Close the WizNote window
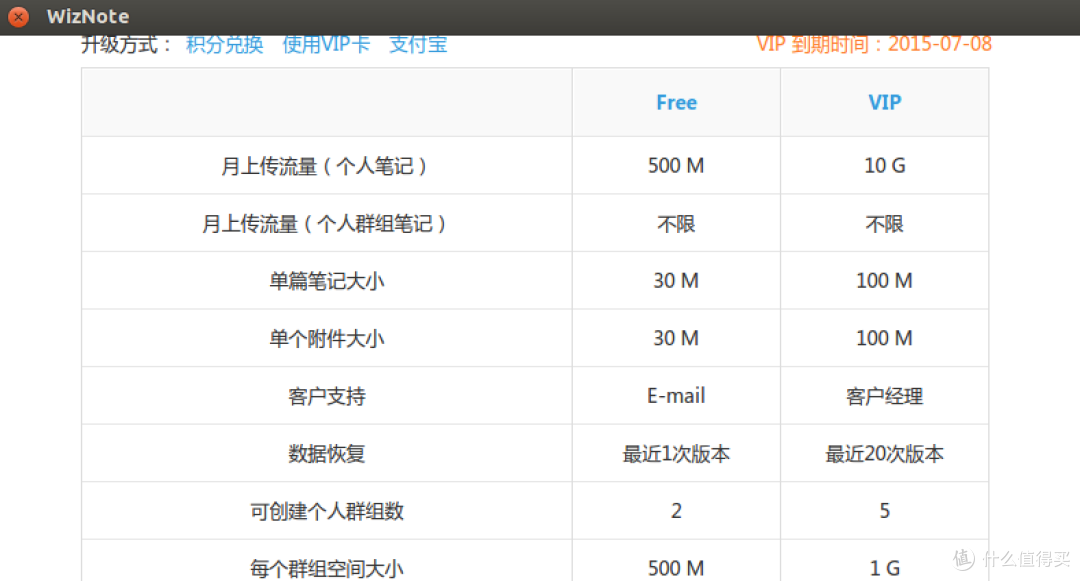 click(x=19, y=16)
